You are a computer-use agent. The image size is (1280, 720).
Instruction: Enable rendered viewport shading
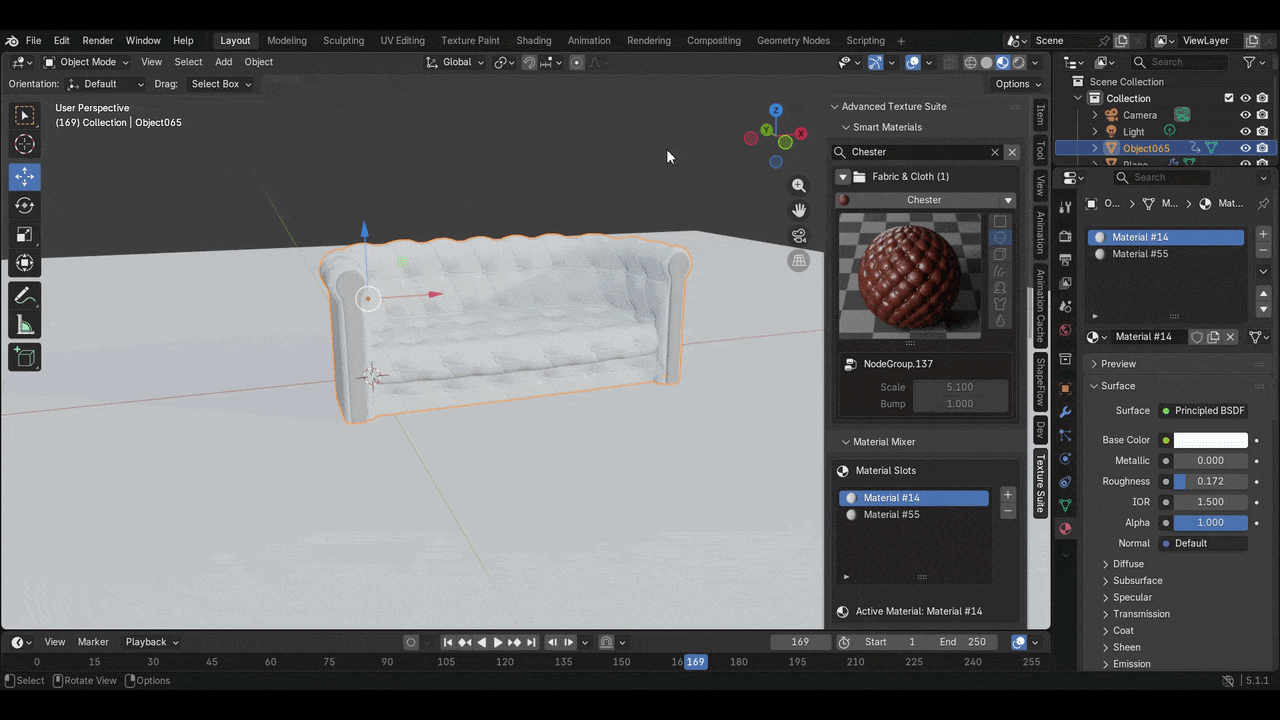(x=1018, y=62)
